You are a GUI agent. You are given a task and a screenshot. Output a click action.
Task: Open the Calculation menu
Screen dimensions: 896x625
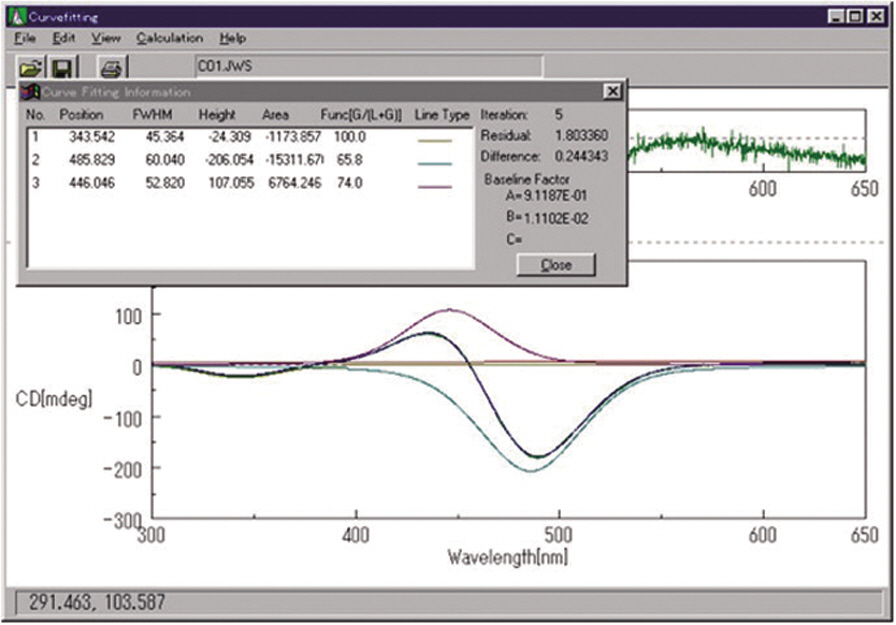click(x=169, y=38)
